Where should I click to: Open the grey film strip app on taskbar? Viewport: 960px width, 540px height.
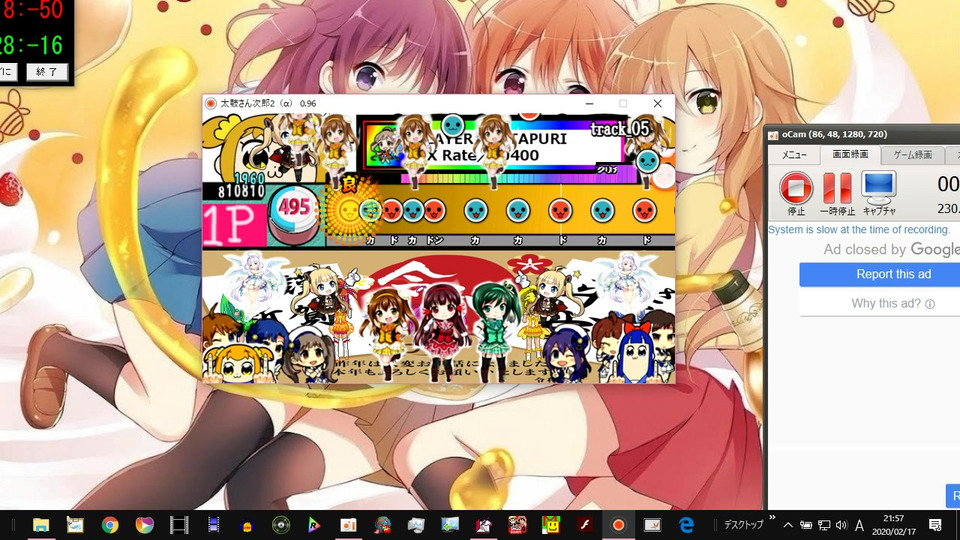pos(179,525)
